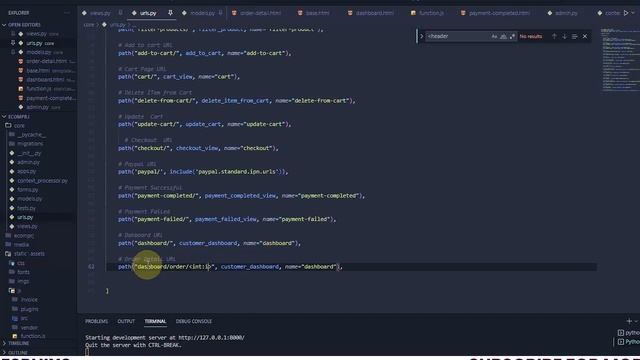The width and height of the screenshot is (640, 360).
Task: Expand the Timeline section
Action: [18, 343]
